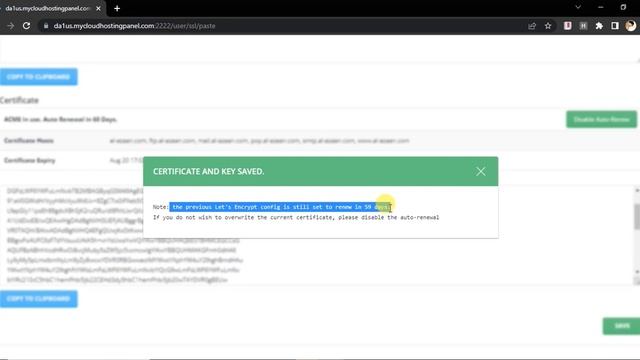Click the site lock security icon
The height and width of the screenshot is (360, 640).
click(46, 26)
